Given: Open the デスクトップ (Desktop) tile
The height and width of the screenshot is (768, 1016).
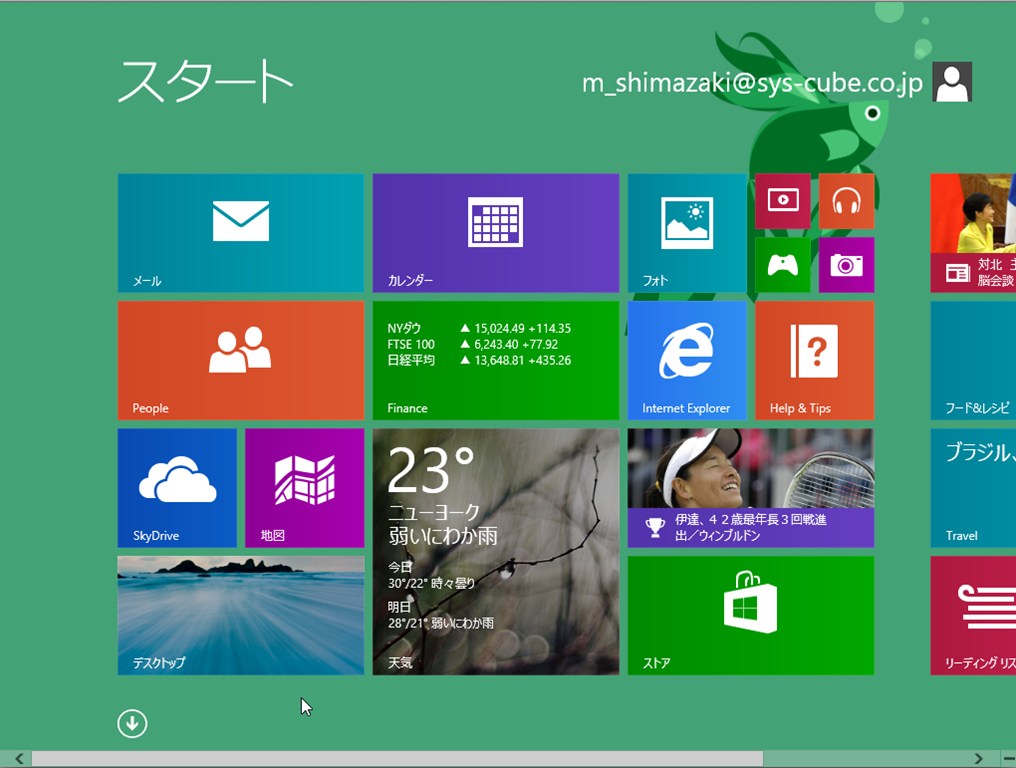Looking at the screenshot, I should (x=241, y=616).
